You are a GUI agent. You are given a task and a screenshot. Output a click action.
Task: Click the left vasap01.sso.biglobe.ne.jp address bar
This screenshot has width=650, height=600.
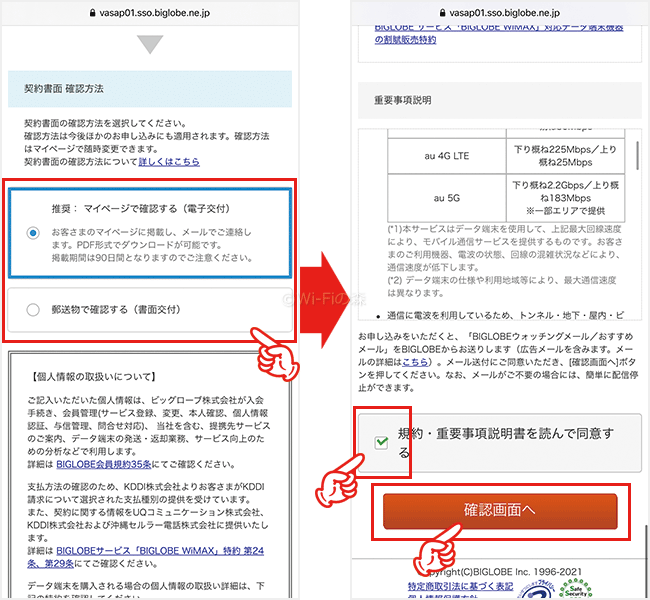point(150,13)
